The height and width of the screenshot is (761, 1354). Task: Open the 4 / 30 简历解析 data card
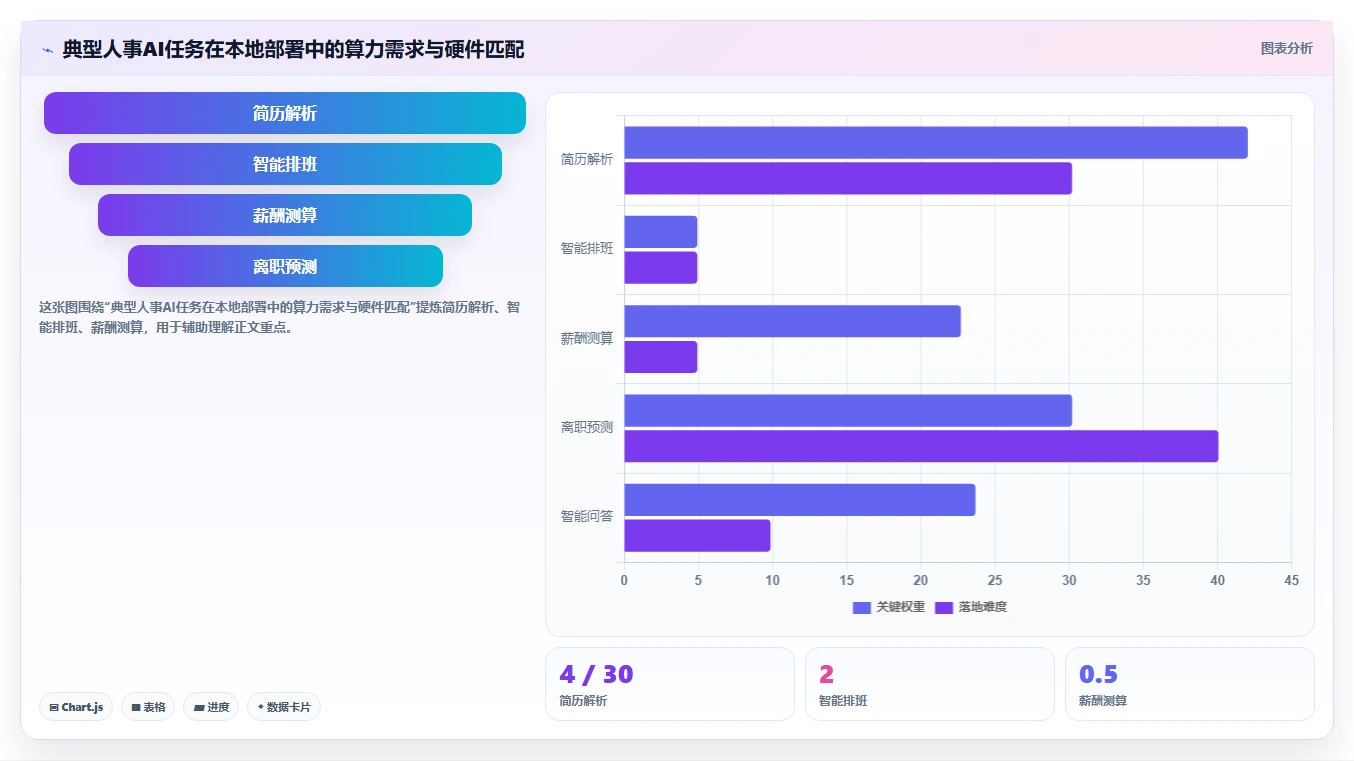coord(670,684)
